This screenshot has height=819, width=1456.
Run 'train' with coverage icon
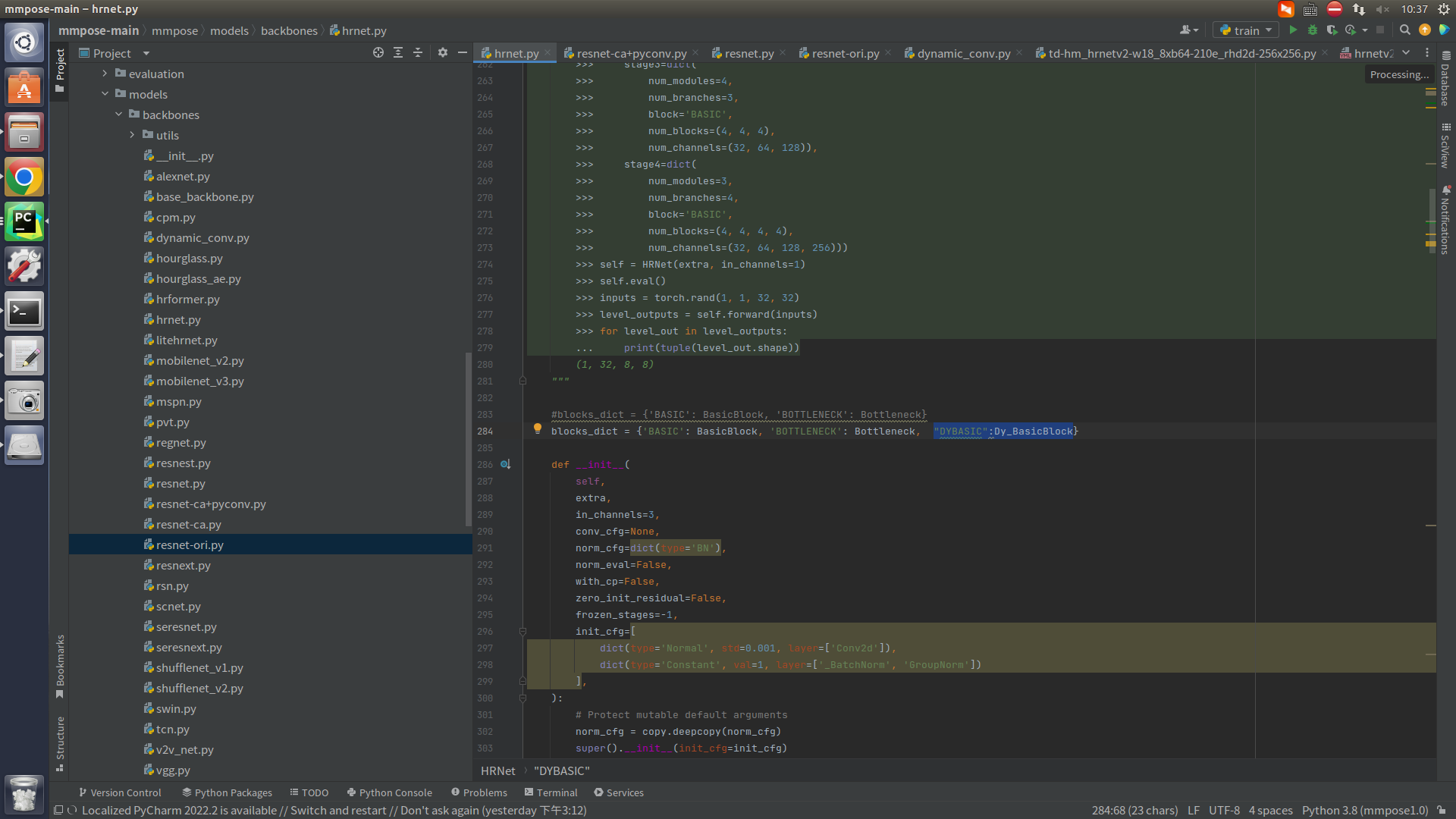(x=1332, y=30)
